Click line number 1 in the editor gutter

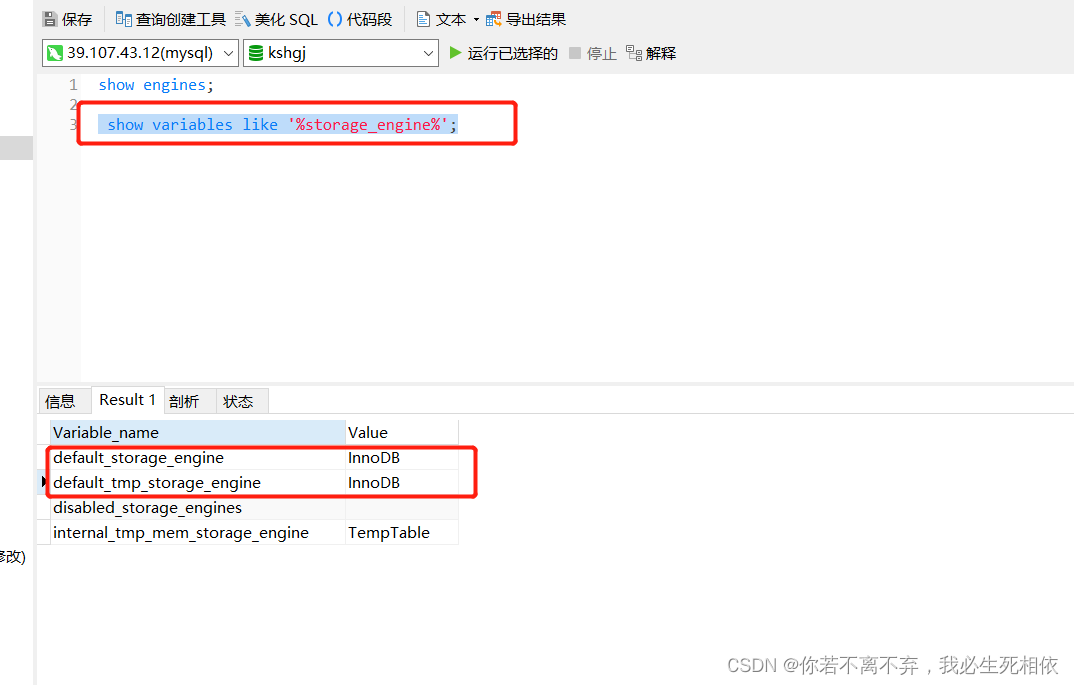click(73, 85)
